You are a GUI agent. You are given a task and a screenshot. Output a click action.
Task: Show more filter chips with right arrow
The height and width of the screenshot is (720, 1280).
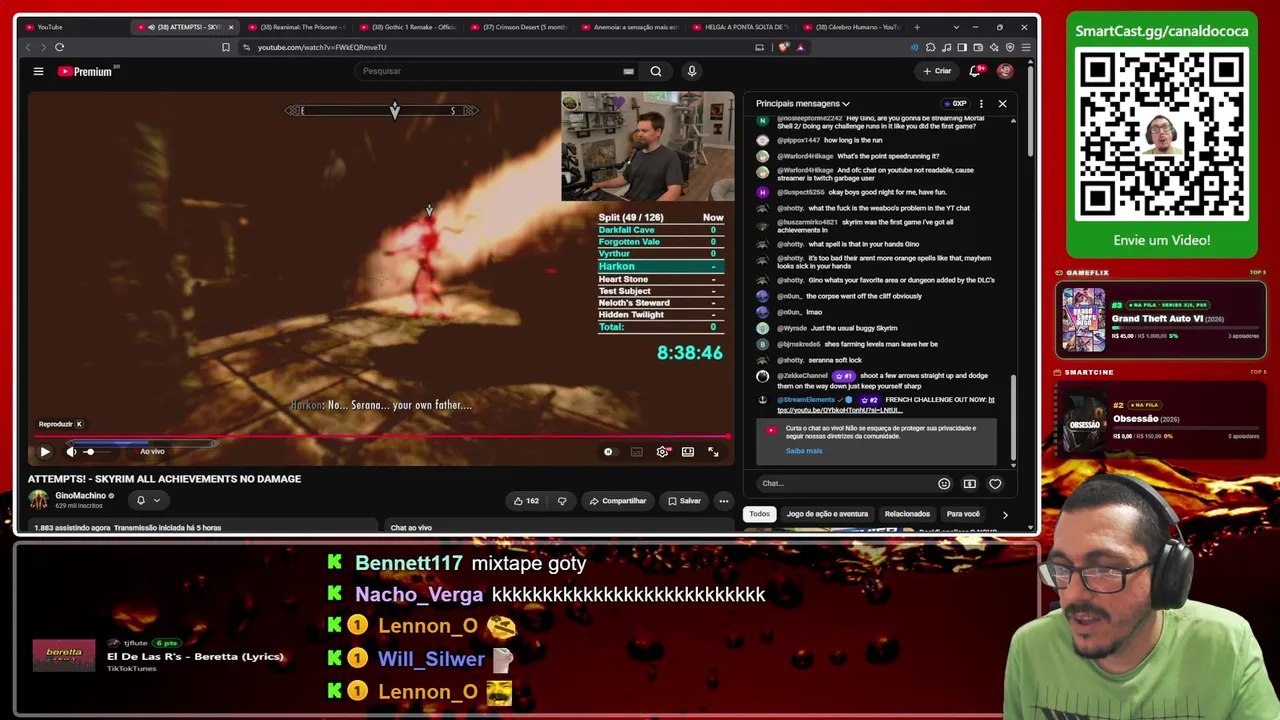(x=1005, y=515)
